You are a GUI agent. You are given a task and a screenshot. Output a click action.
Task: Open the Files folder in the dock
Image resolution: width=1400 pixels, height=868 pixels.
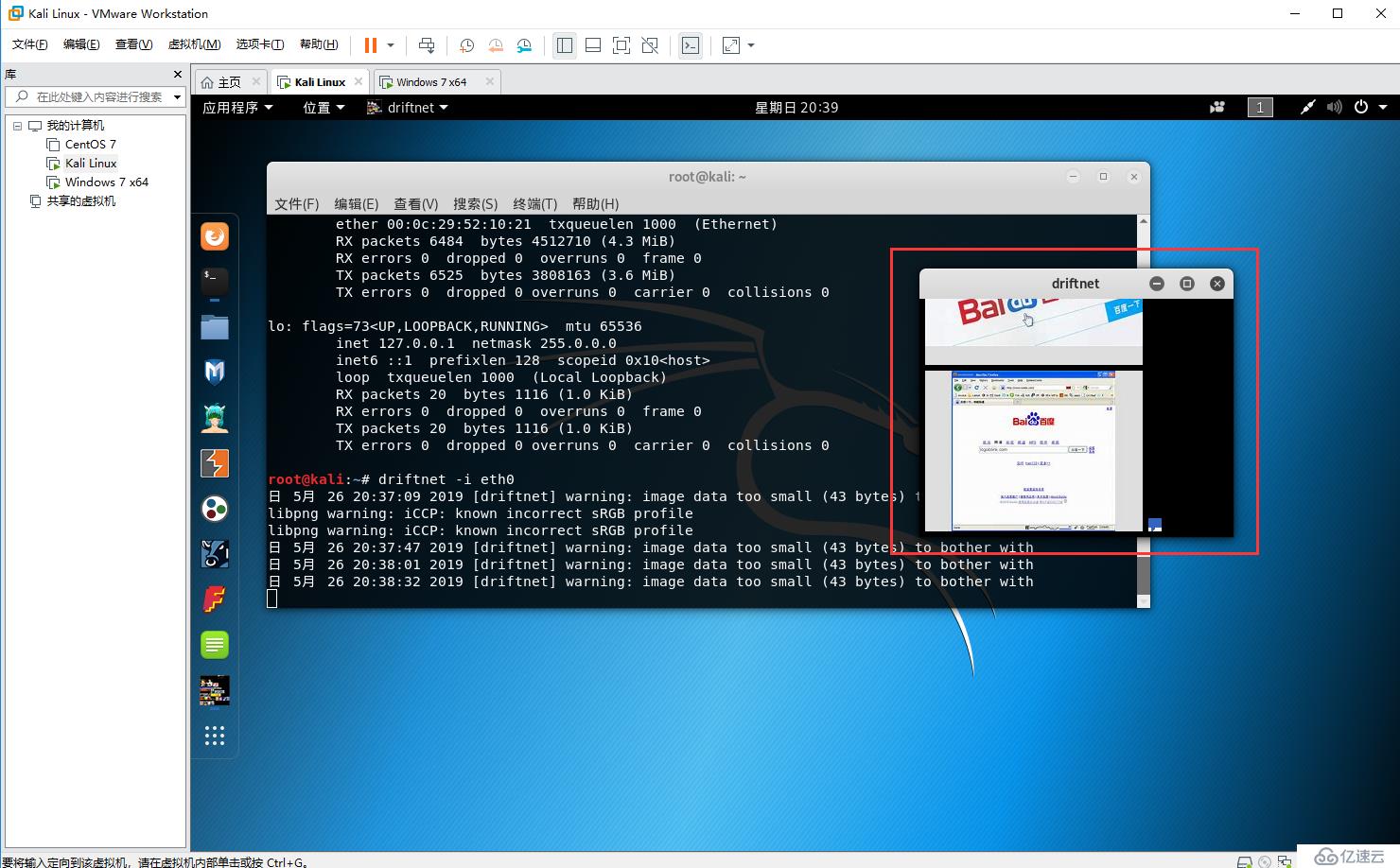click(x=215, y=327)
